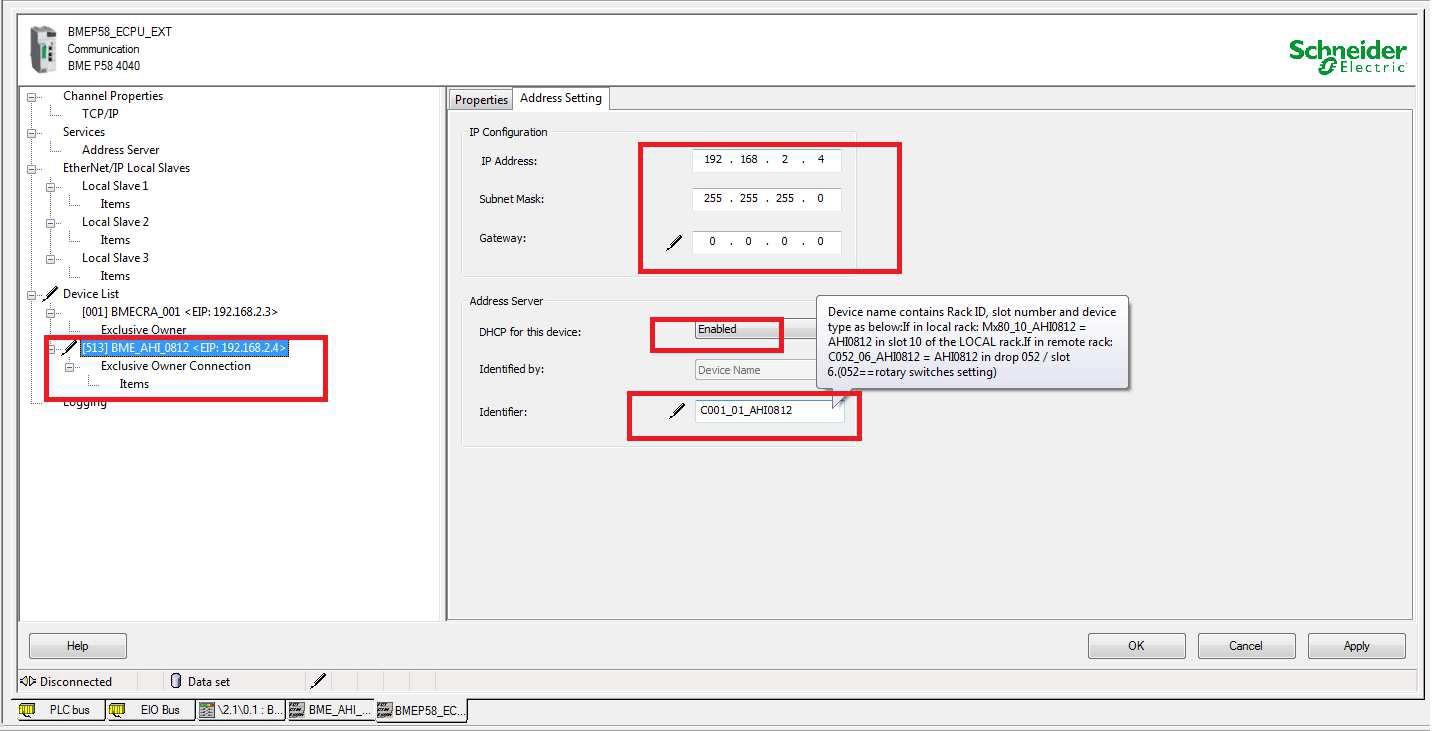Confirm with the OK button
This screenshot has height=731, width=1432.
[x=1136, y=646]
